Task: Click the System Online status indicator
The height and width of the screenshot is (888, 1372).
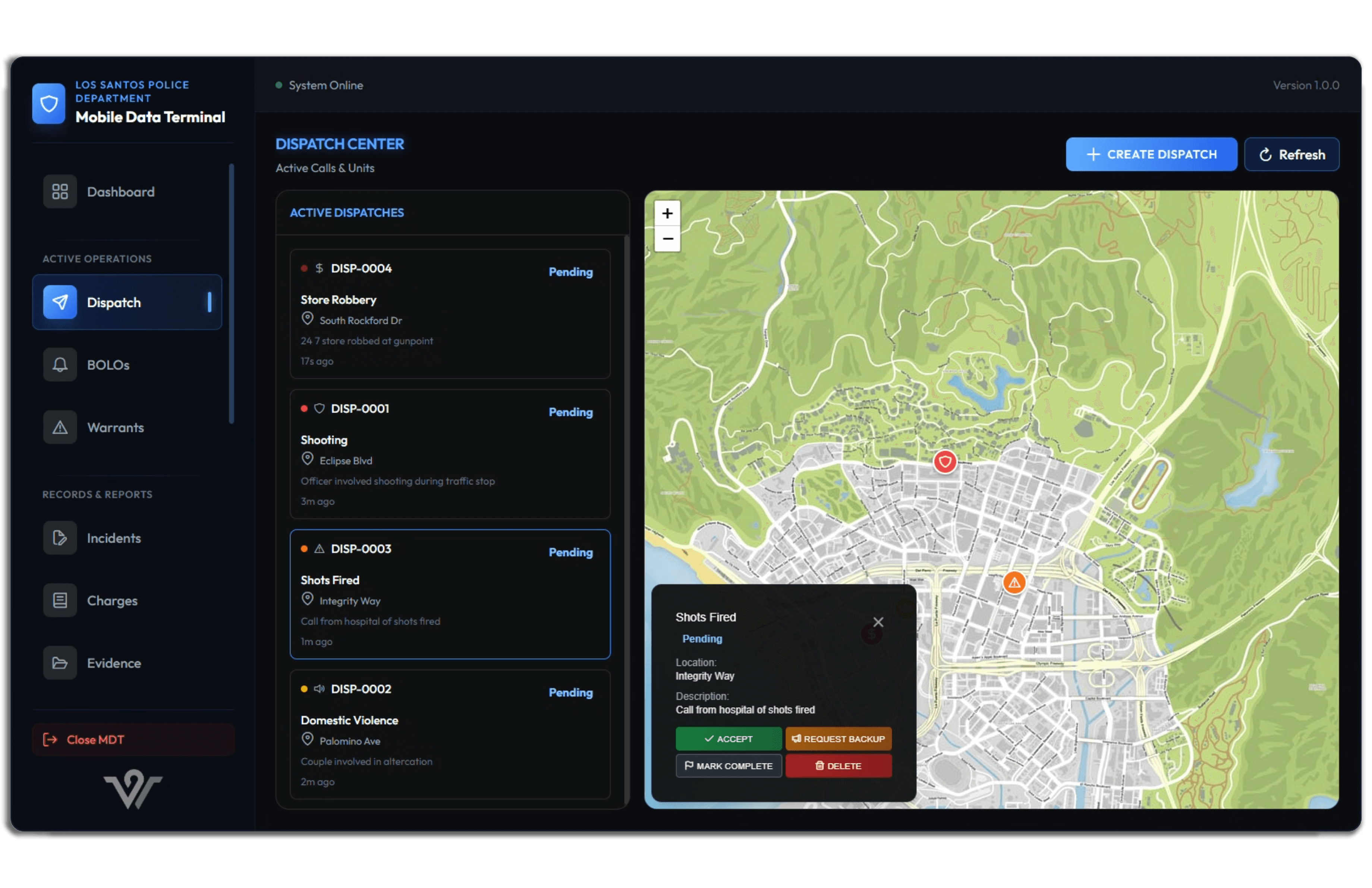Action: tap(320, 85)
